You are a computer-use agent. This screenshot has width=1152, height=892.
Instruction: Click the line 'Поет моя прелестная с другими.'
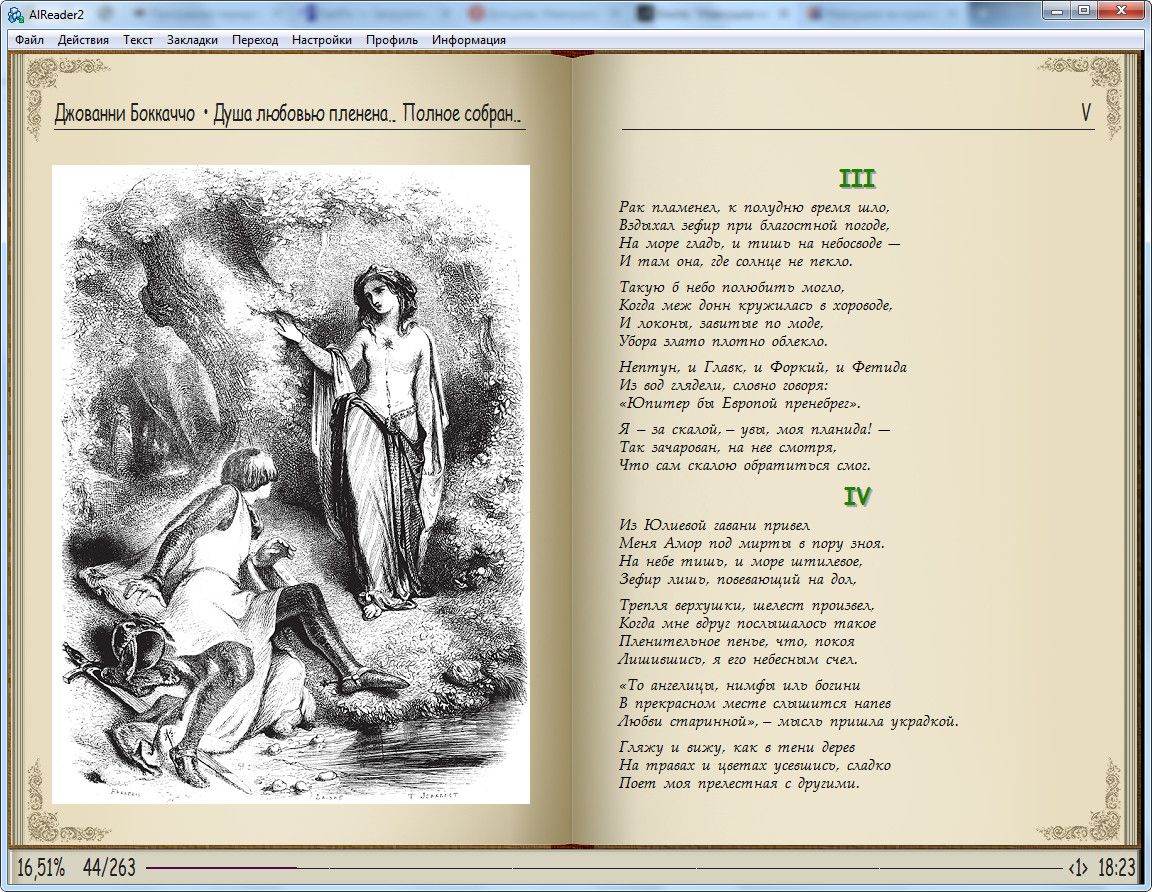(x=739, y=783)
